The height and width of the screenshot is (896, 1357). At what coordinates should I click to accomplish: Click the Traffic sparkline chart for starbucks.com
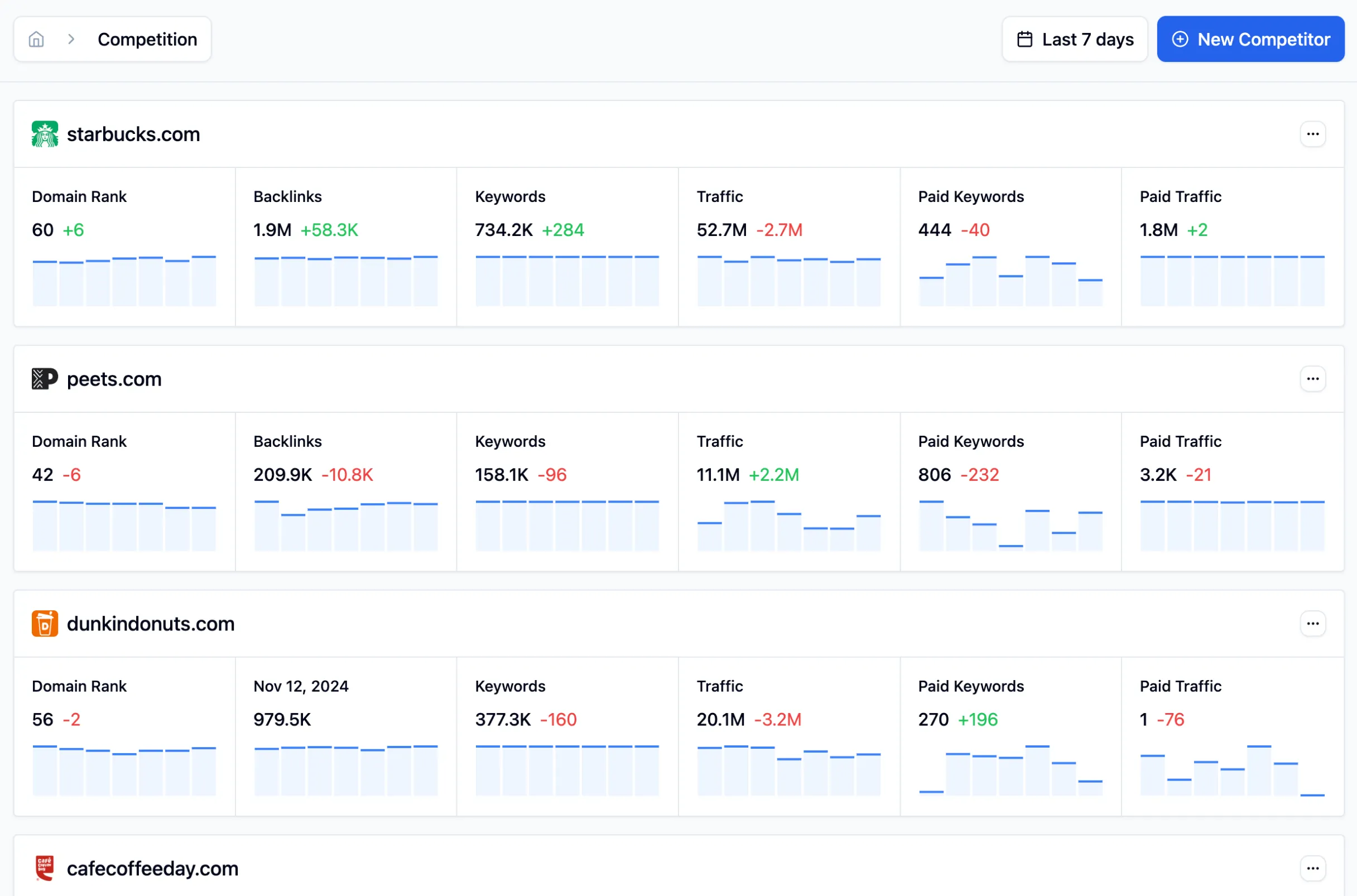788,280
